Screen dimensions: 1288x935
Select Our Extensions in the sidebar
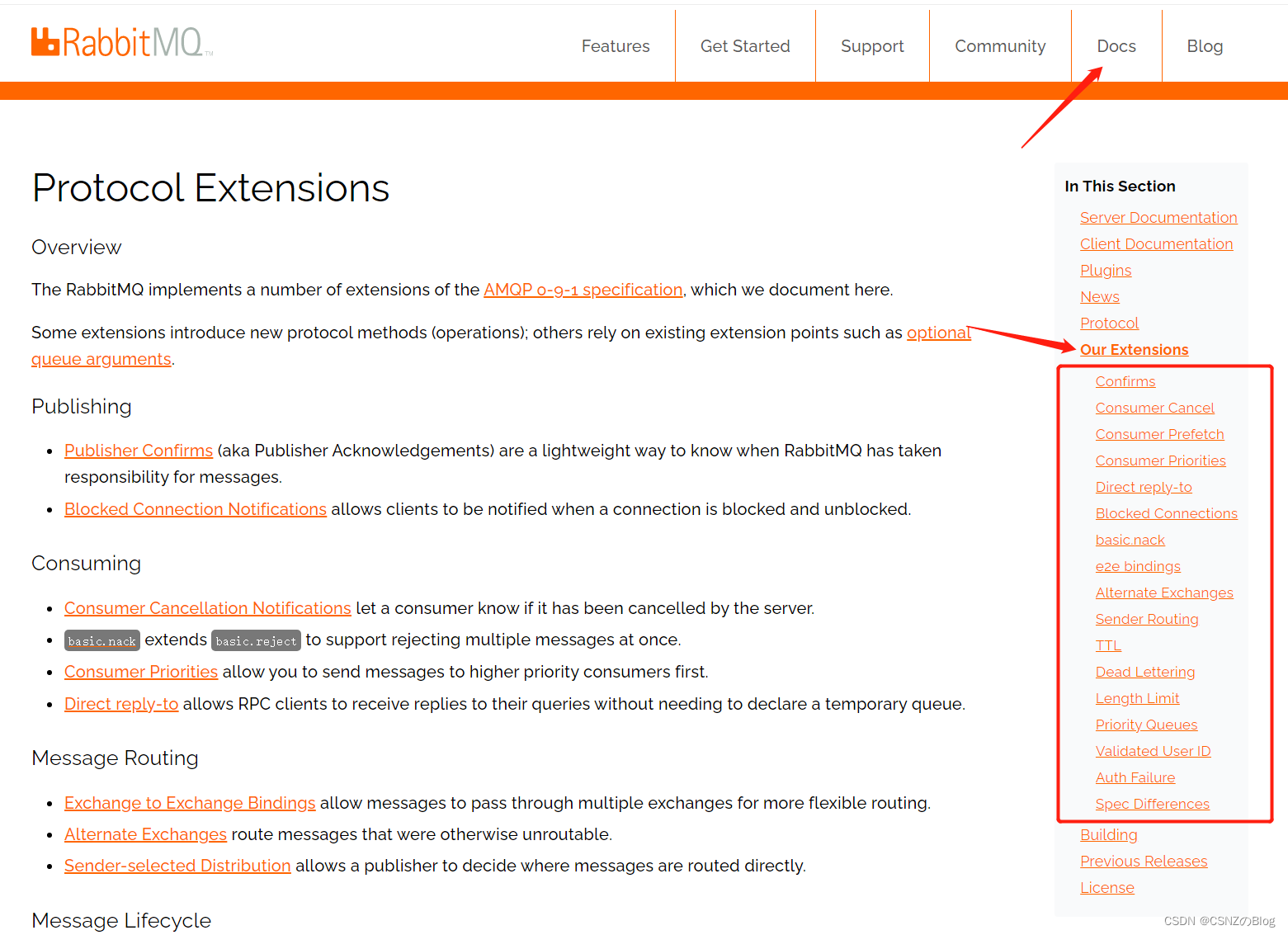pyautogui.click(x=1135, y=350)
